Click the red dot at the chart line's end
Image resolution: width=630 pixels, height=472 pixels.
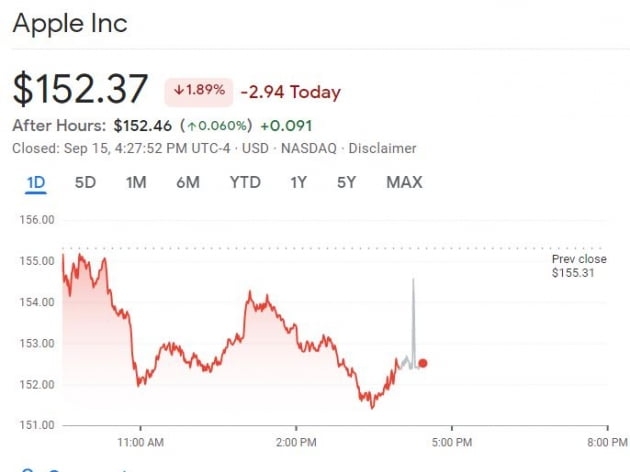click(x=423, y=363)
